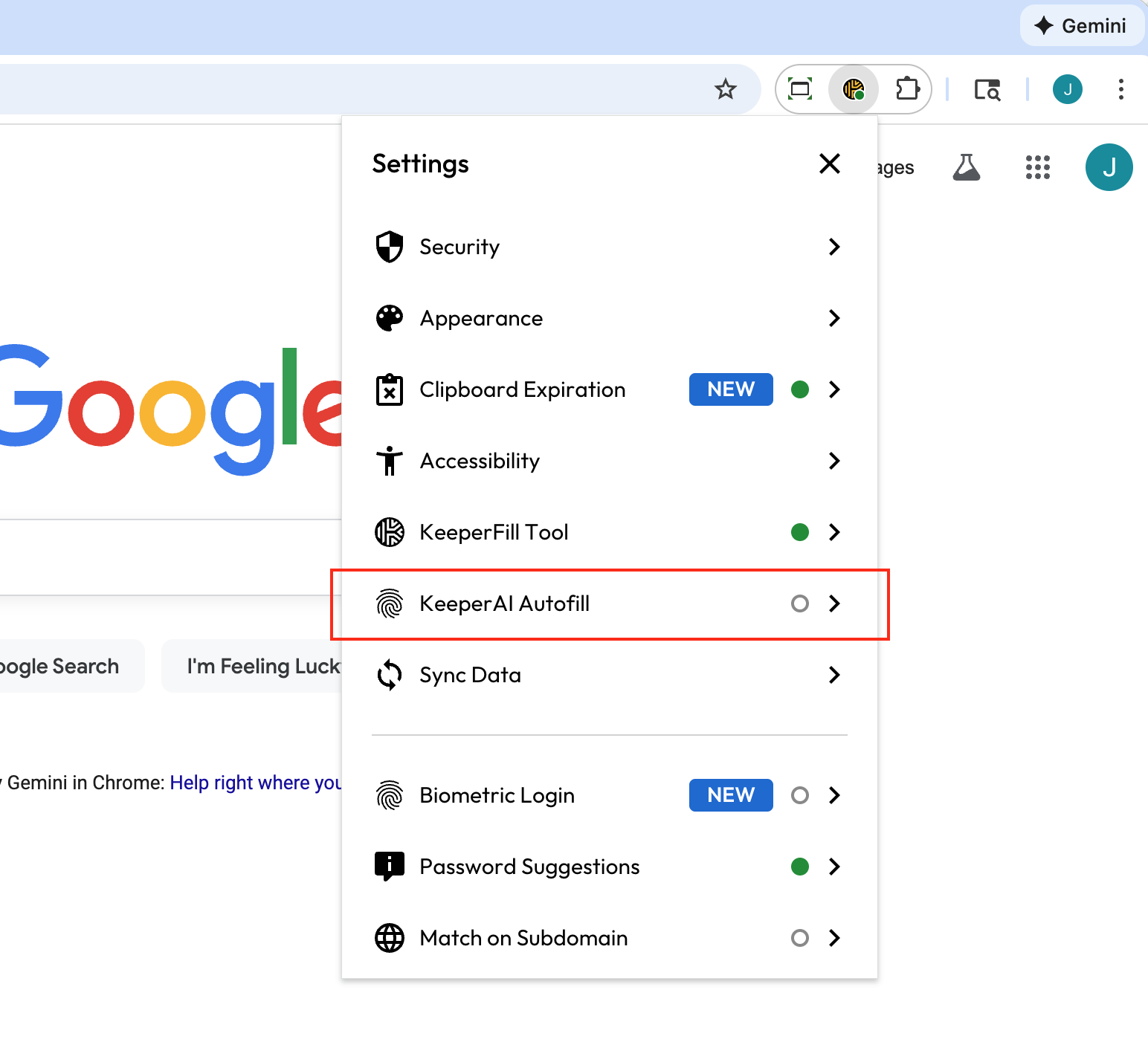This screenshot has height=1039, width=1148.
Task: Click the Keeper extension icon in toolbar
Action: [x=854, y=90]
